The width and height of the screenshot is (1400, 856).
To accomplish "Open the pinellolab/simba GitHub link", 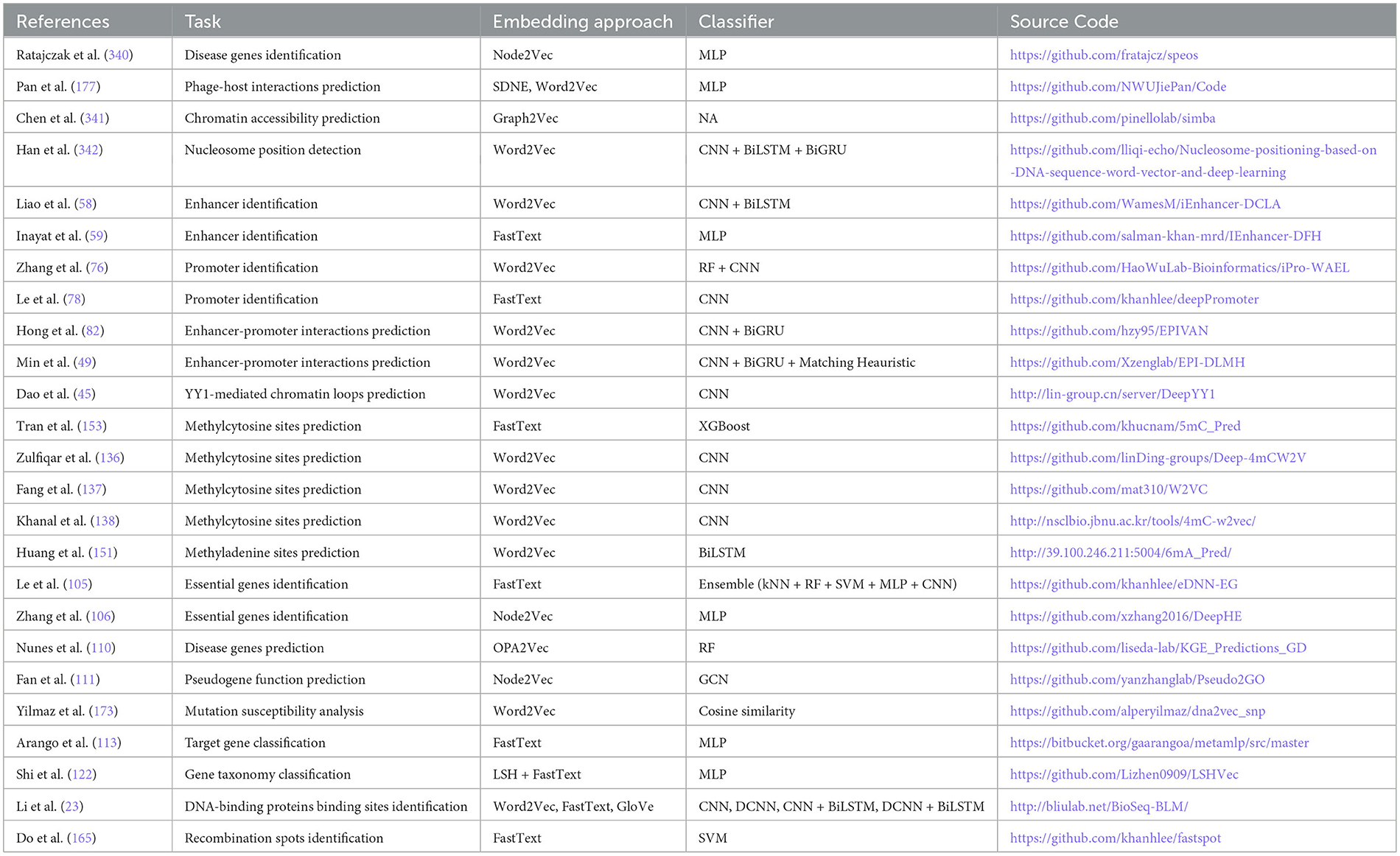I will click(x=1113, y=119).
